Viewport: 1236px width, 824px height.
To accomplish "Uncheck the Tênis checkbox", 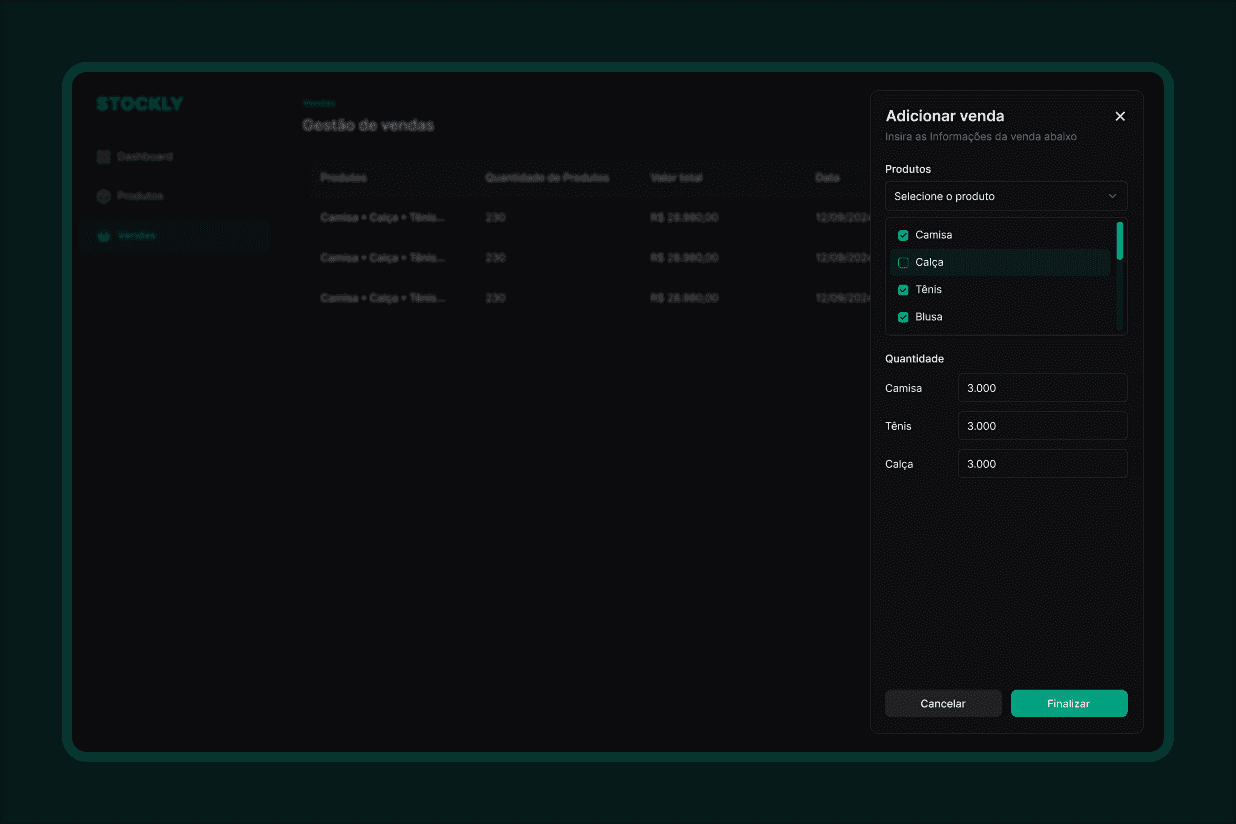I will coord(903,289).
